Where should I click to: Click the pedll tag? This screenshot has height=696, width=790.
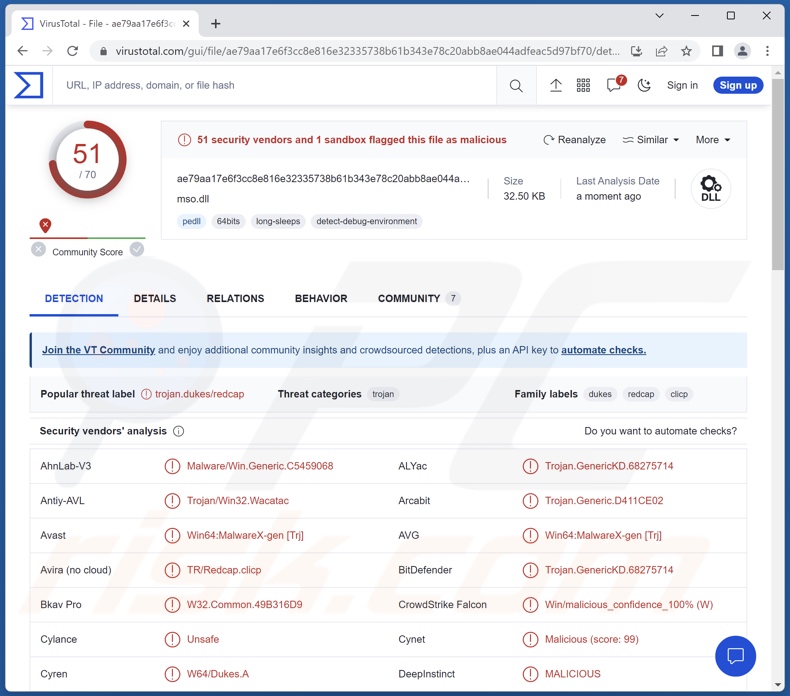pos(191,221)
